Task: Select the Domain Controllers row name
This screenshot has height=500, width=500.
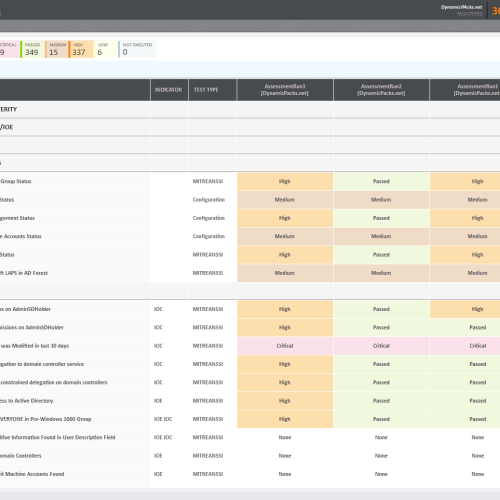Action: 21,456
